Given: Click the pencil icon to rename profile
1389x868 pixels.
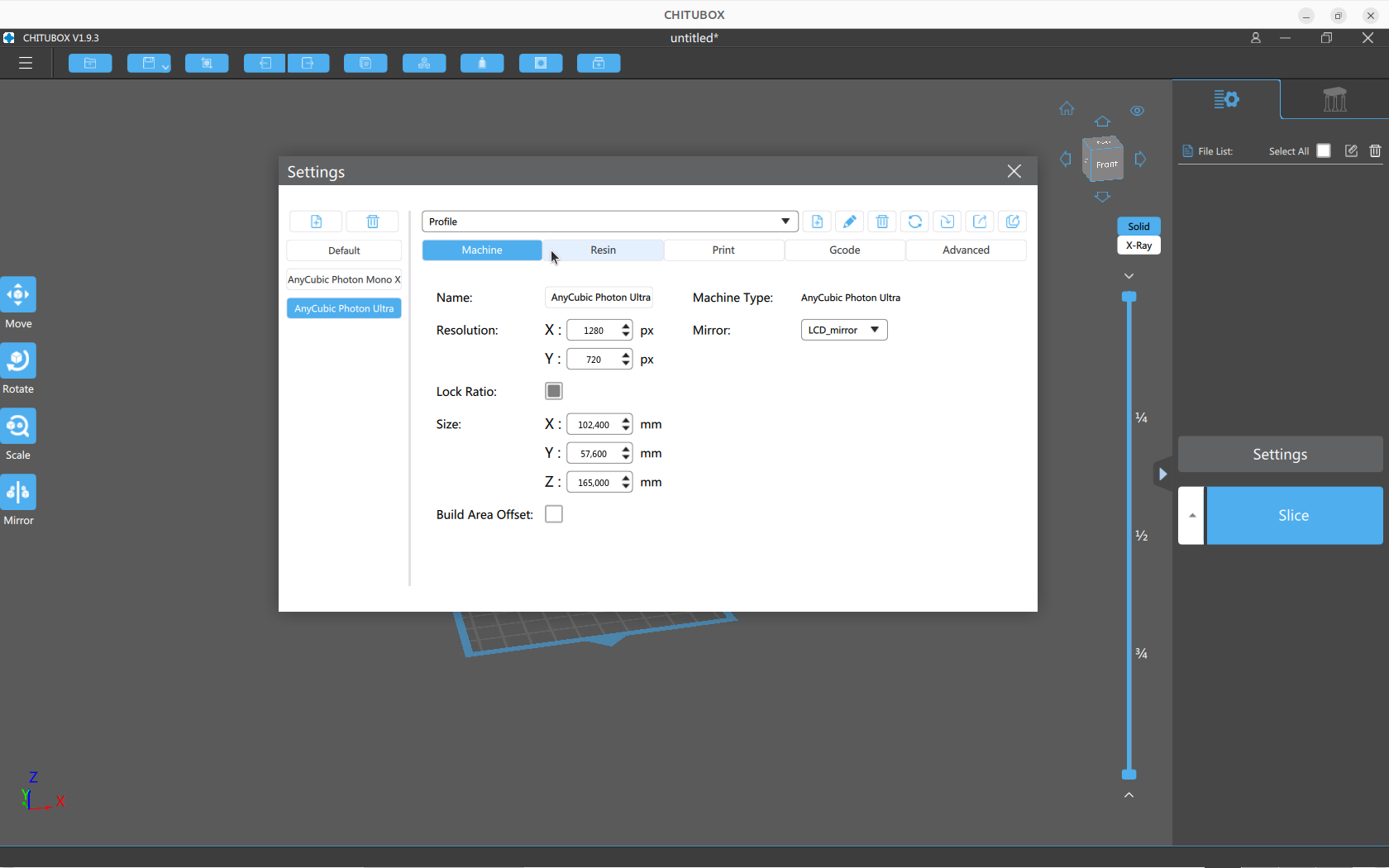Looking at the screenshot, I should tap(849, 222).
